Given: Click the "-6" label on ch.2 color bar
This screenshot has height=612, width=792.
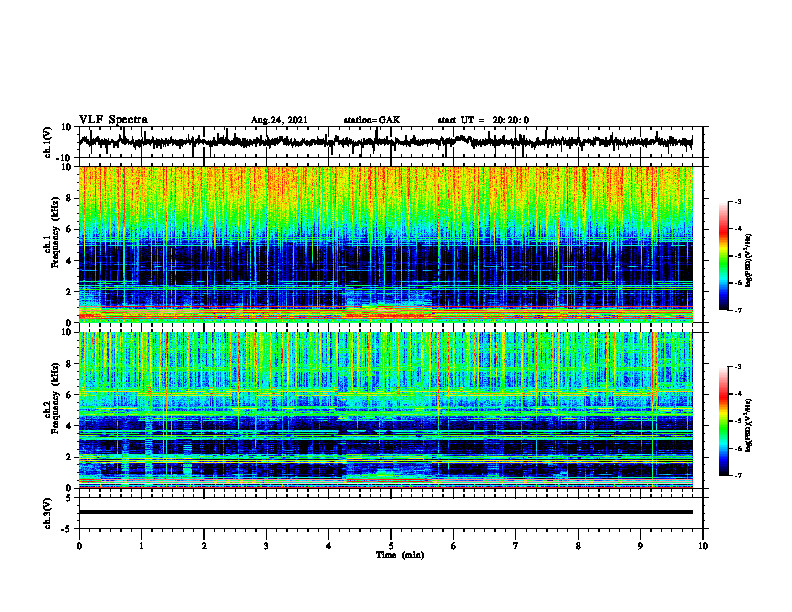Looking at the screenshot, I should coord(737,448).
